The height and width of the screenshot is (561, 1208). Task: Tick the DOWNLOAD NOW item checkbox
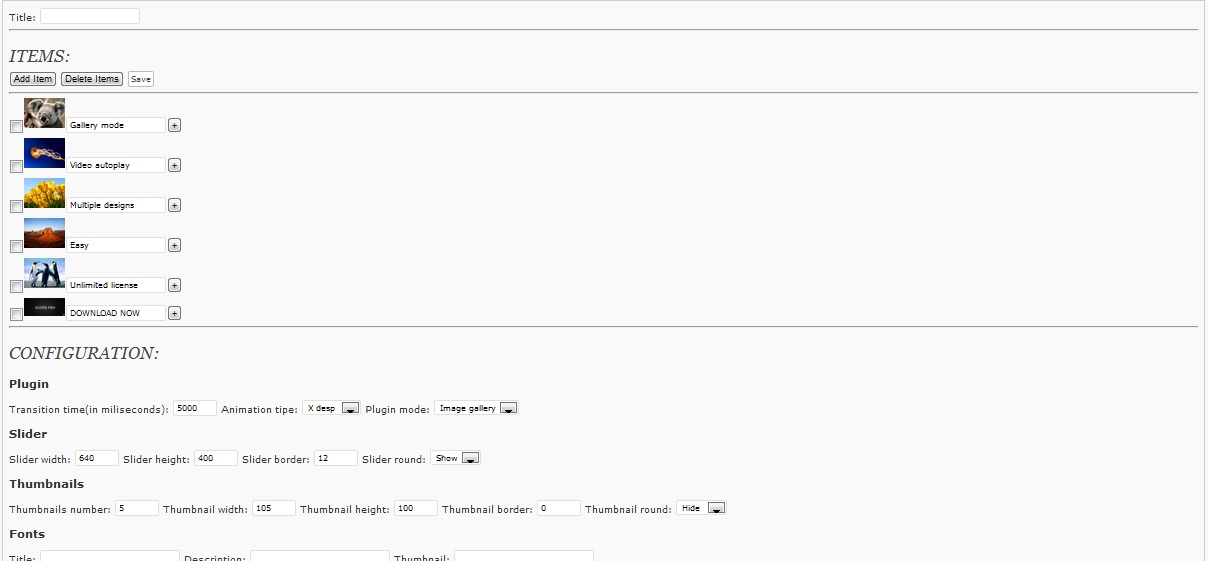pos(16,314)
